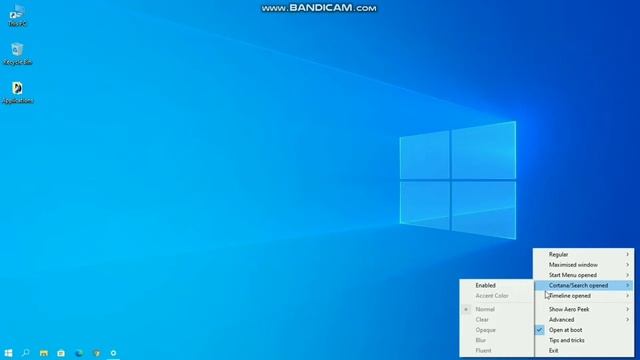Expand the Start Menu opened submenu
640x360 pixels.
(584, 275)
